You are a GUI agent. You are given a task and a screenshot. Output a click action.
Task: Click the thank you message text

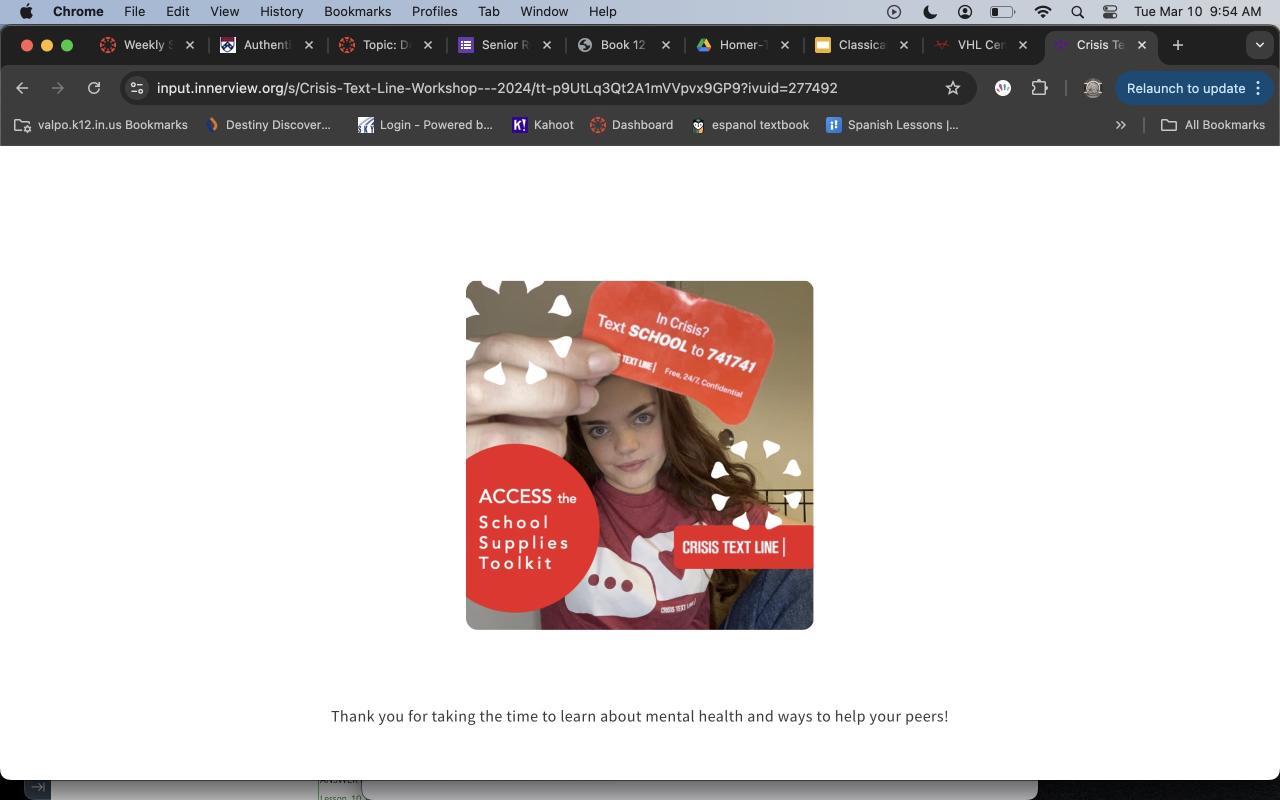pyautogui.click(x=640, y=716)
